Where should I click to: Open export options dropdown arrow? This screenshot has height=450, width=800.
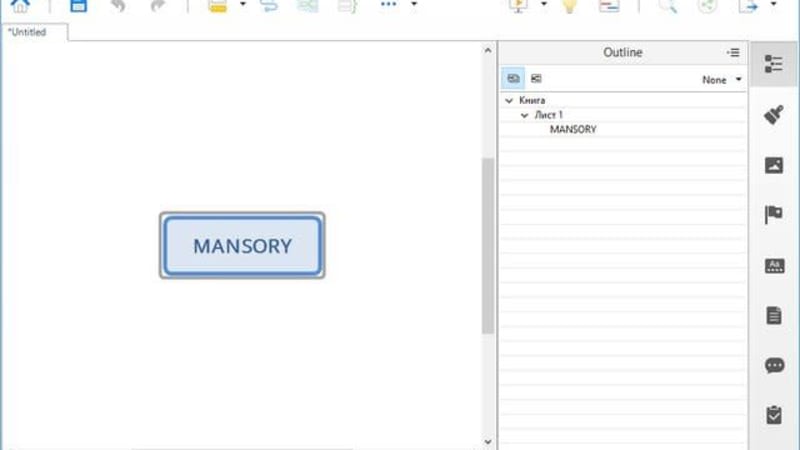coord(773,4)
